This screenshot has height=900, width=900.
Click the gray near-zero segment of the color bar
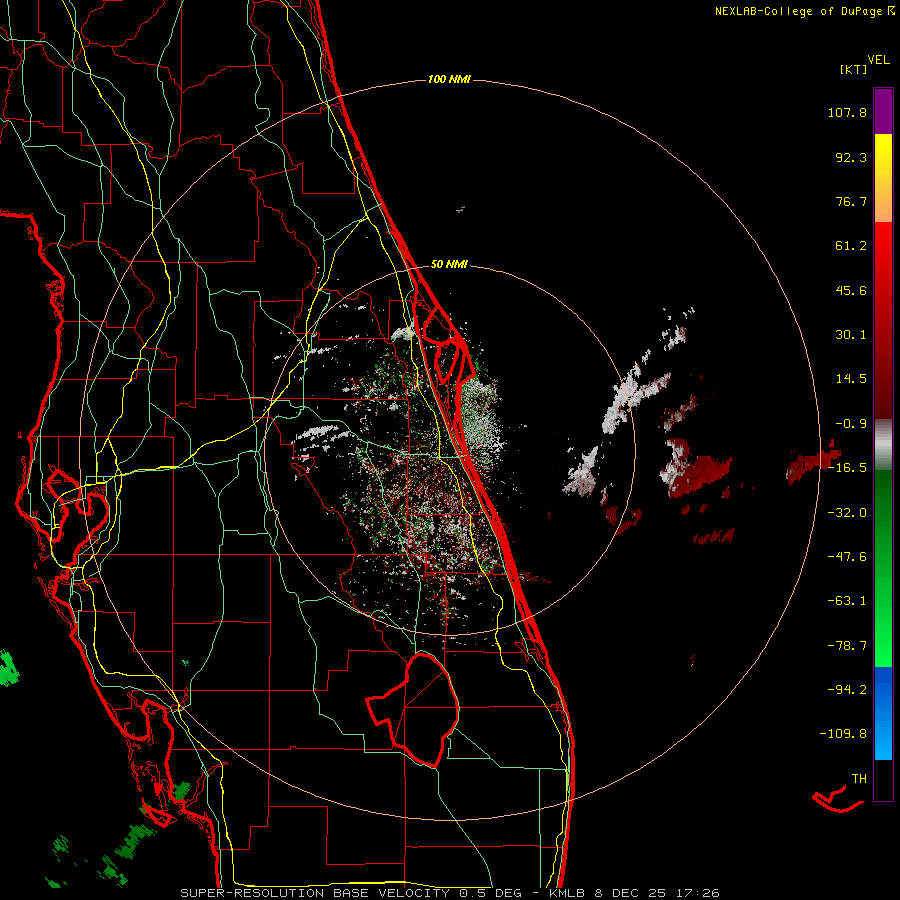click(883, 445)
